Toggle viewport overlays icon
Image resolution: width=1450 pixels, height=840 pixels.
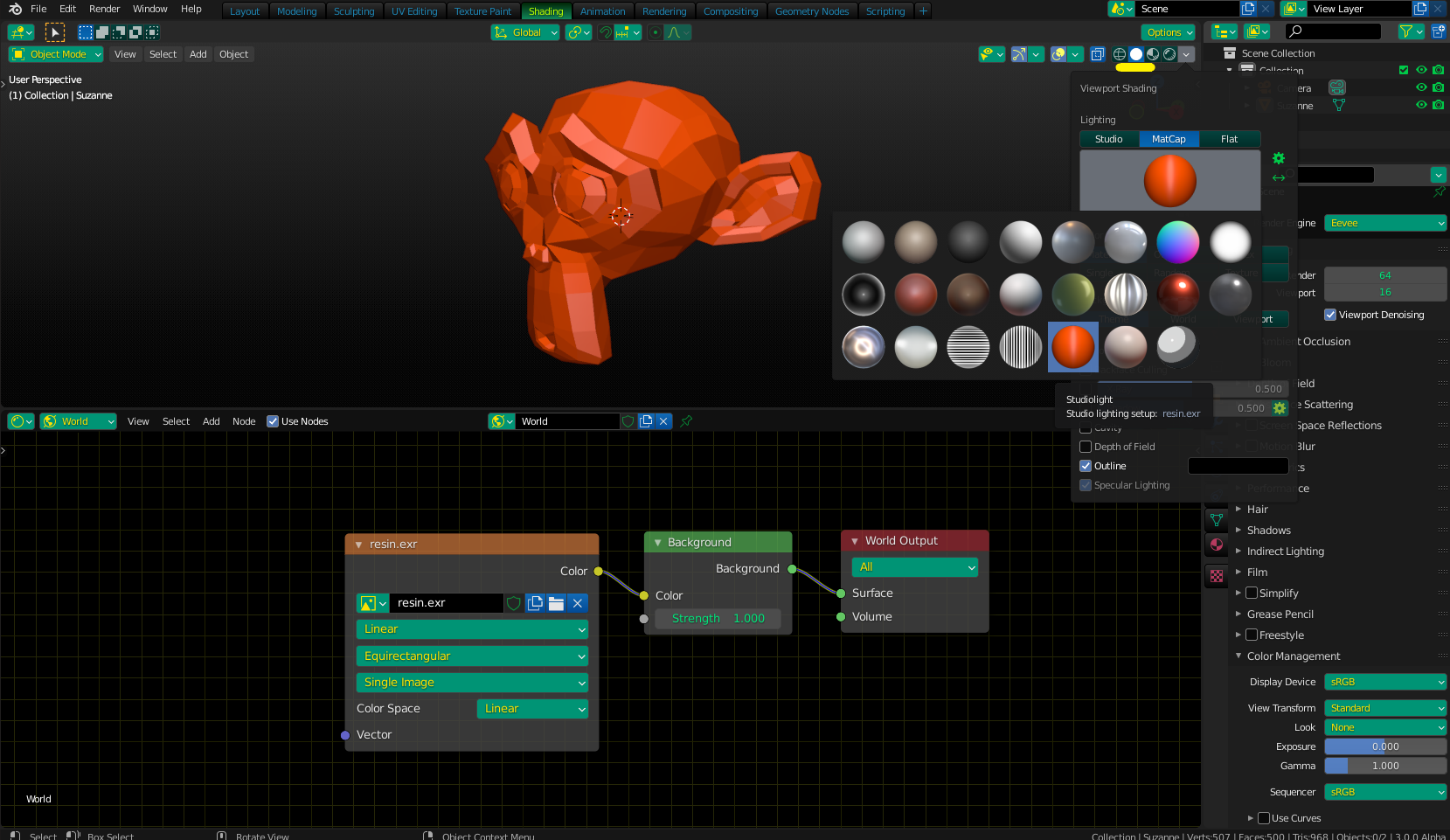click(x=1058, y=54)
